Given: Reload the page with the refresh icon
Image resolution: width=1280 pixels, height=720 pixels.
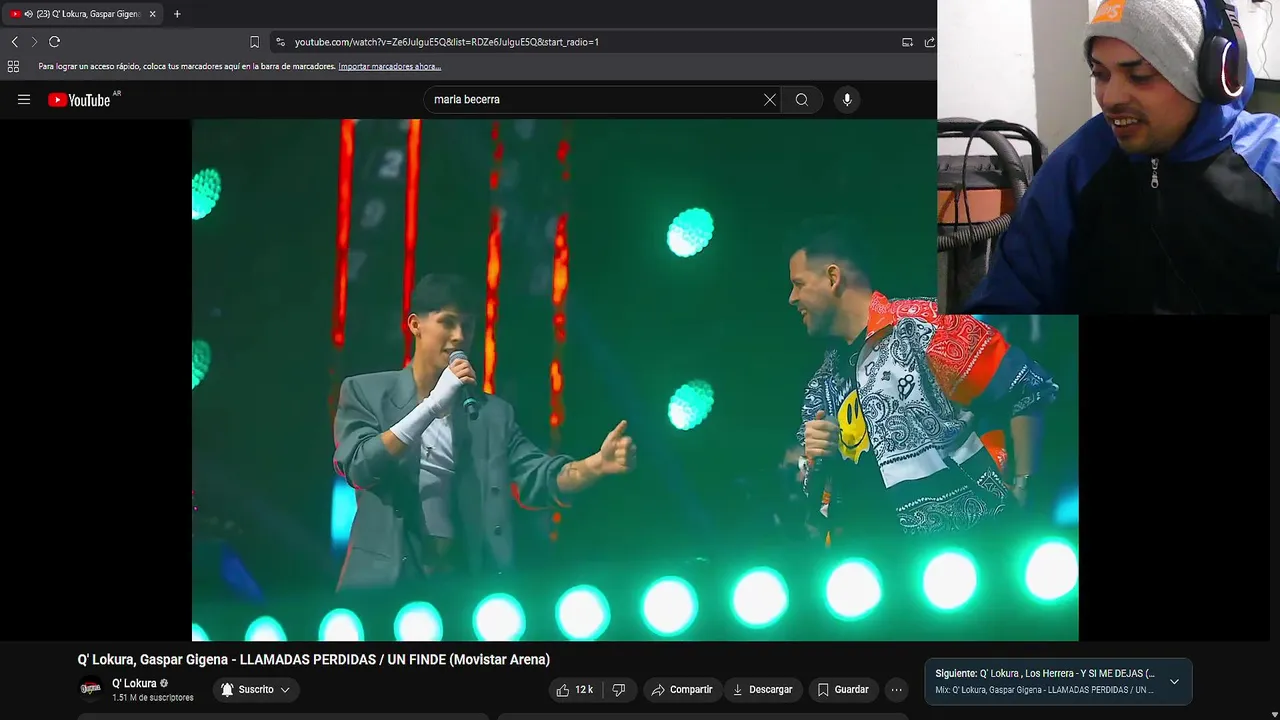Looking at the screenshot, I should [55, 42].
